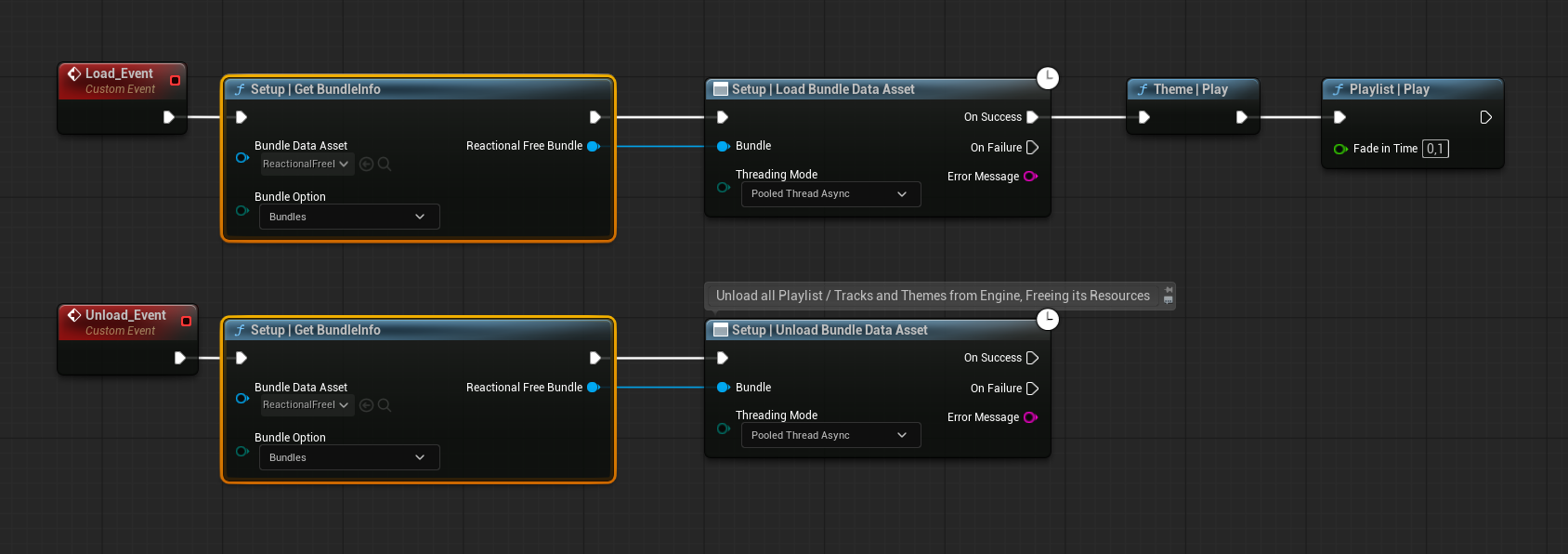Viewport: 1568px width, 554px height.
Task: Click the red delegate pin on Unload_Event
Action: (x=186, y=322)
